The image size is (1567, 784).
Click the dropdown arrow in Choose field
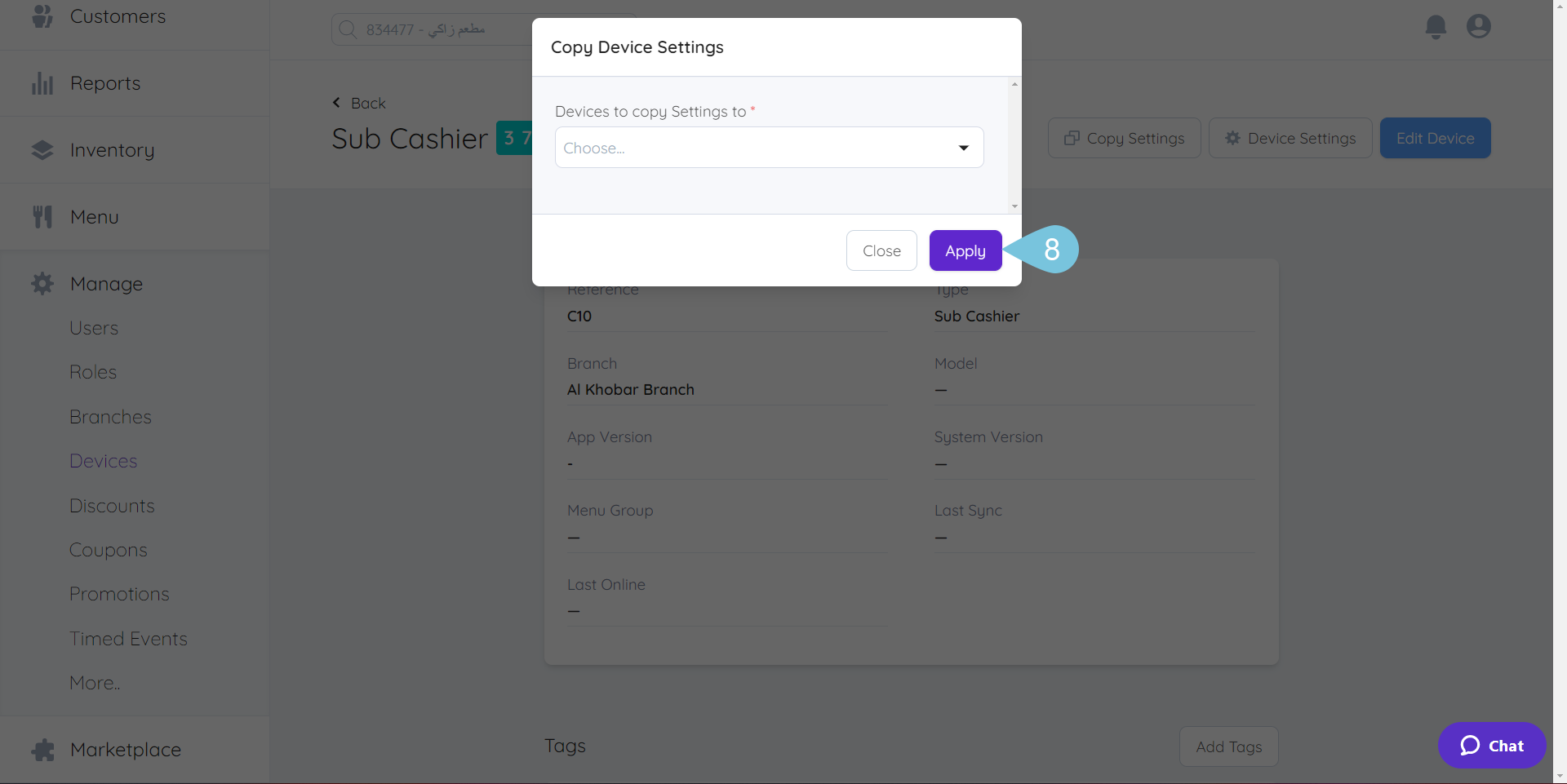click(963, 148)
